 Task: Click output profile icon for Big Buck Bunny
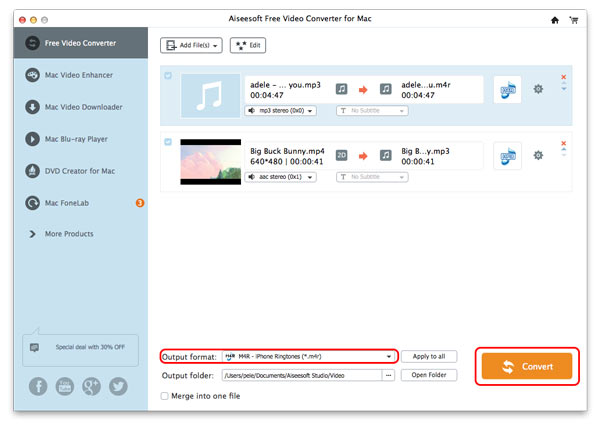(507, 156)
